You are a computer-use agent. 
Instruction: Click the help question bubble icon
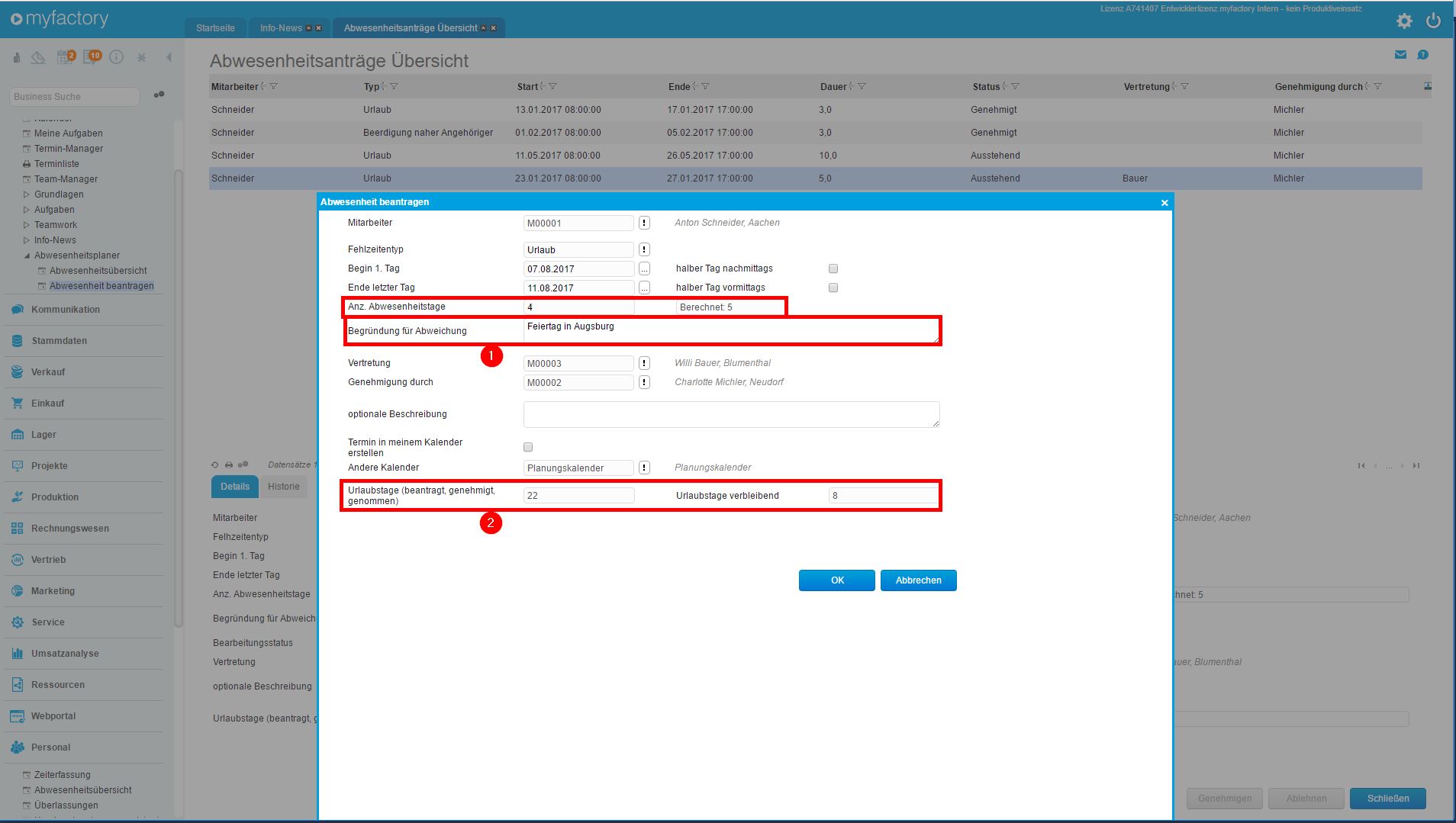tap(1422, 55)
